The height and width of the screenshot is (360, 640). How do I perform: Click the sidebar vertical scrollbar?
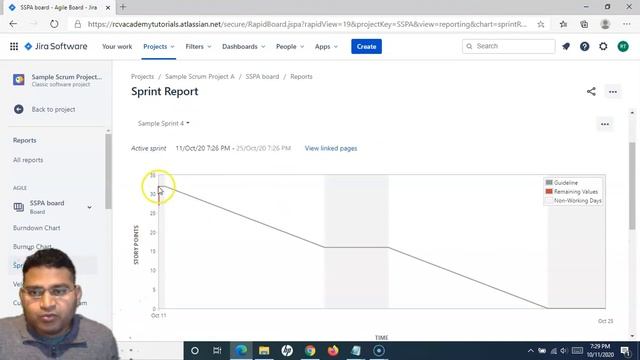click(108, 171)
